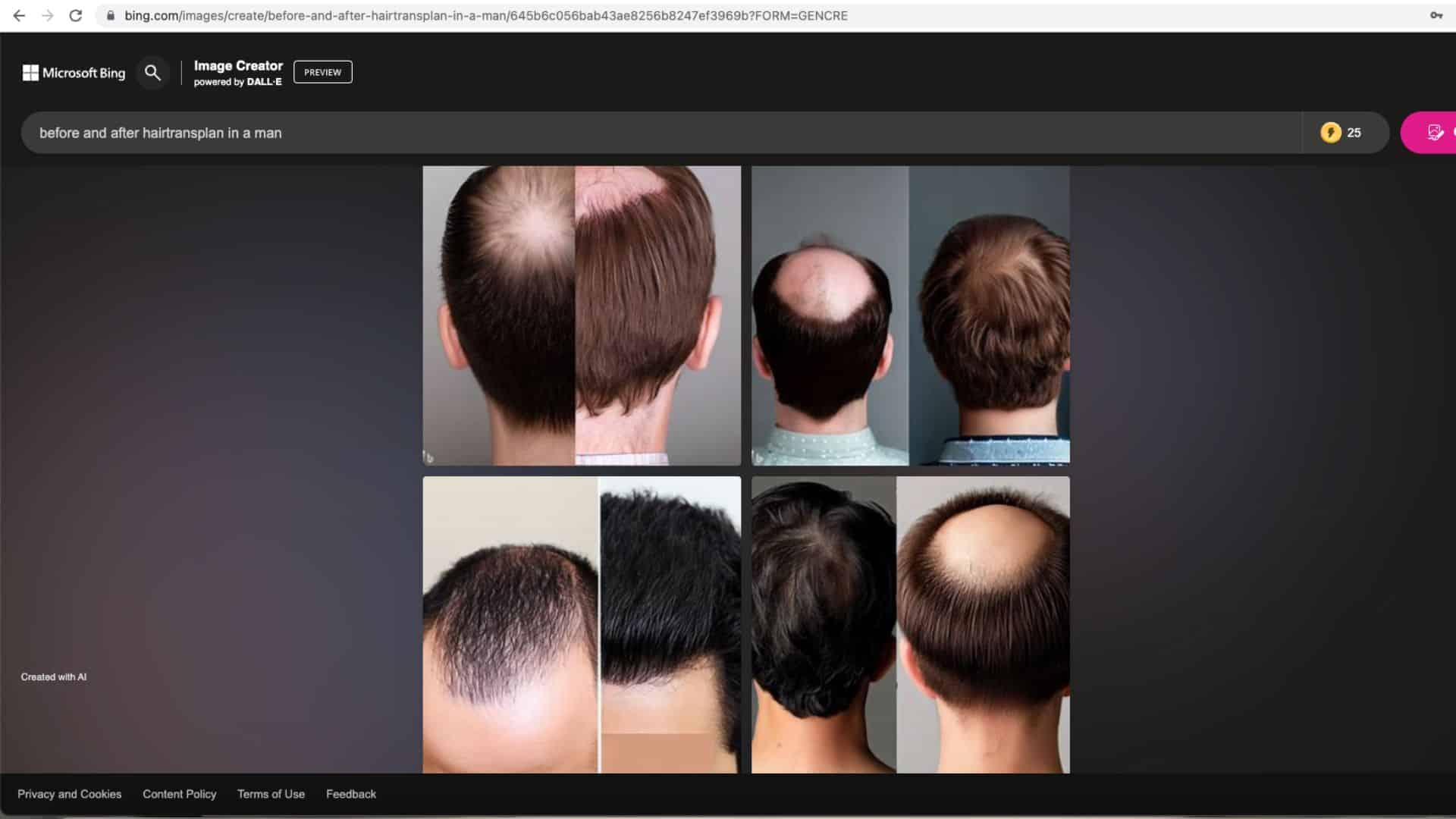1456x819 pixels.
Task: Click the PREVIEW badge
Action: [x=322, y=72]
